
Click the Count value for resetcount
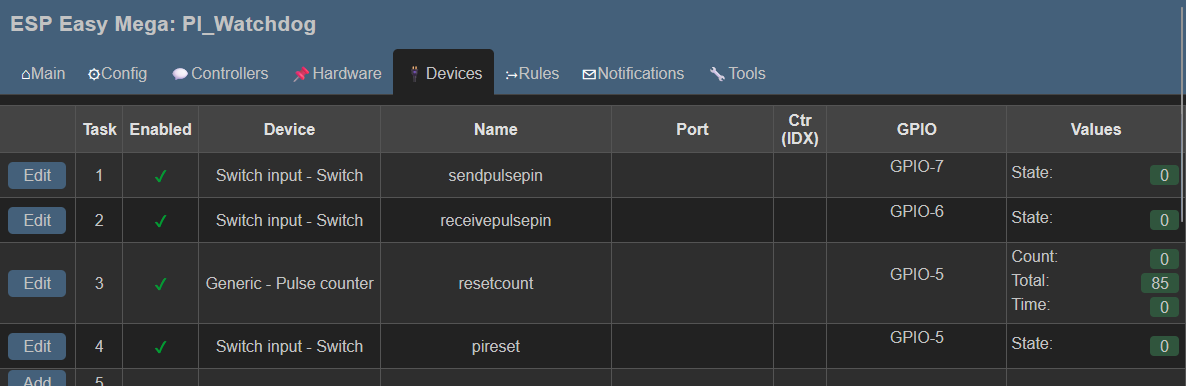click(x=1165, y=260)
